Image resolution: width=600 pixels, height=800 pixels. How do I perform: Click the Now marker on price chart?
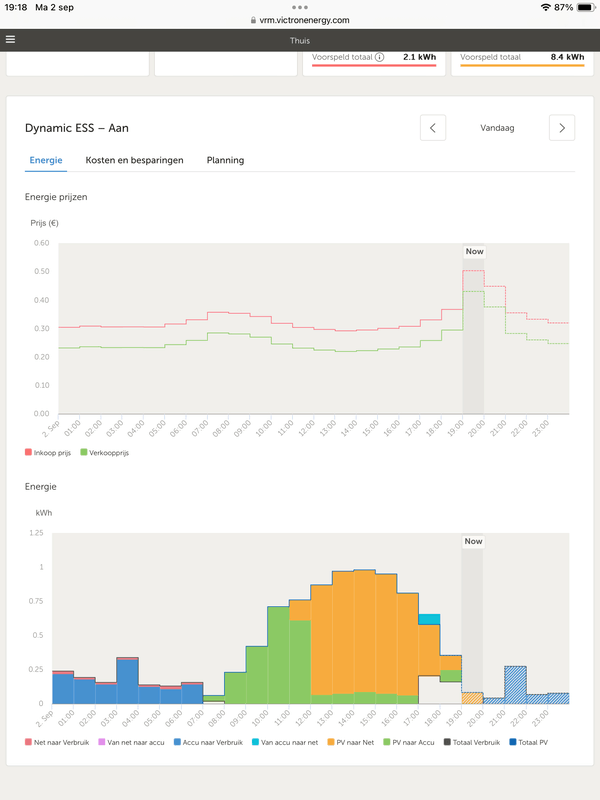click(473, 251)
